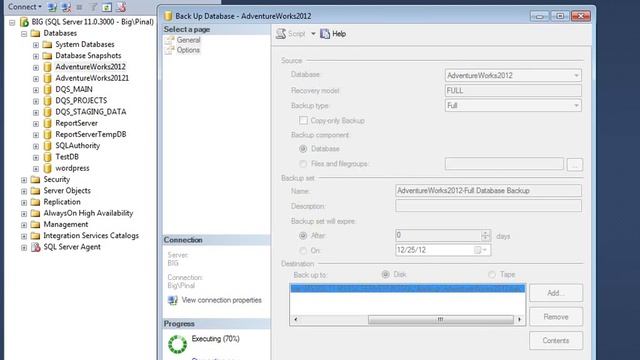This screenshot has width=640, height=360.
Task: Click the General page icon
Action: 169,40
